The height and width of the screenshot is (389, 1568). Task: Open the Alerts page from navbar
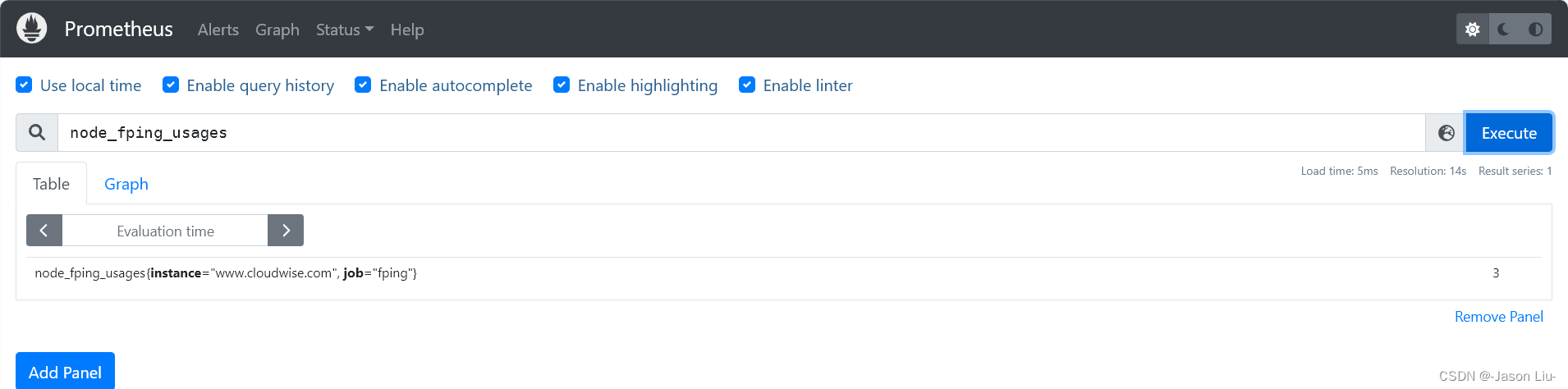(x=218, y=30)
